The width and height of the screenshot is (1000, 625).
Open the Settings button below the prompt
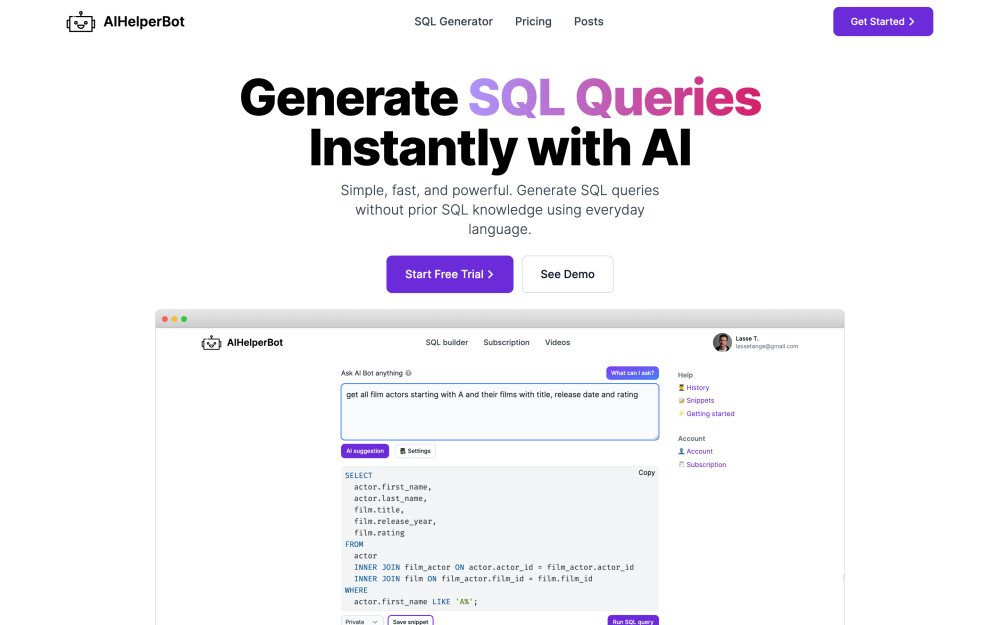point(415,451)
